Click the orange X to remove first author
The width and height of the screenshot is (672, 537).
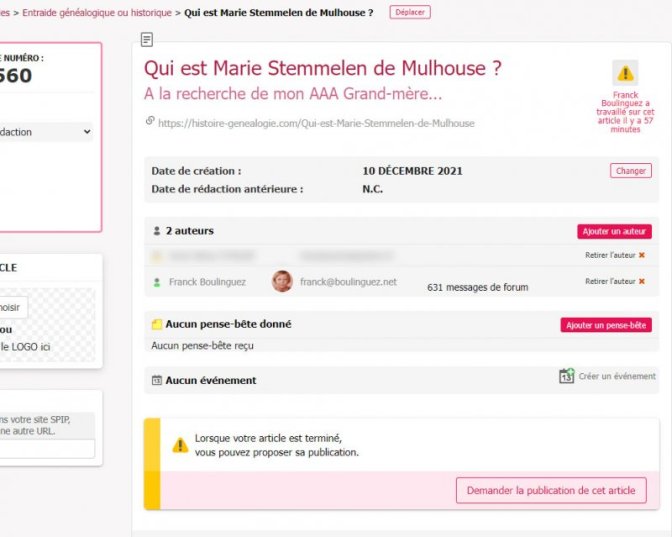tap(642, 255)
